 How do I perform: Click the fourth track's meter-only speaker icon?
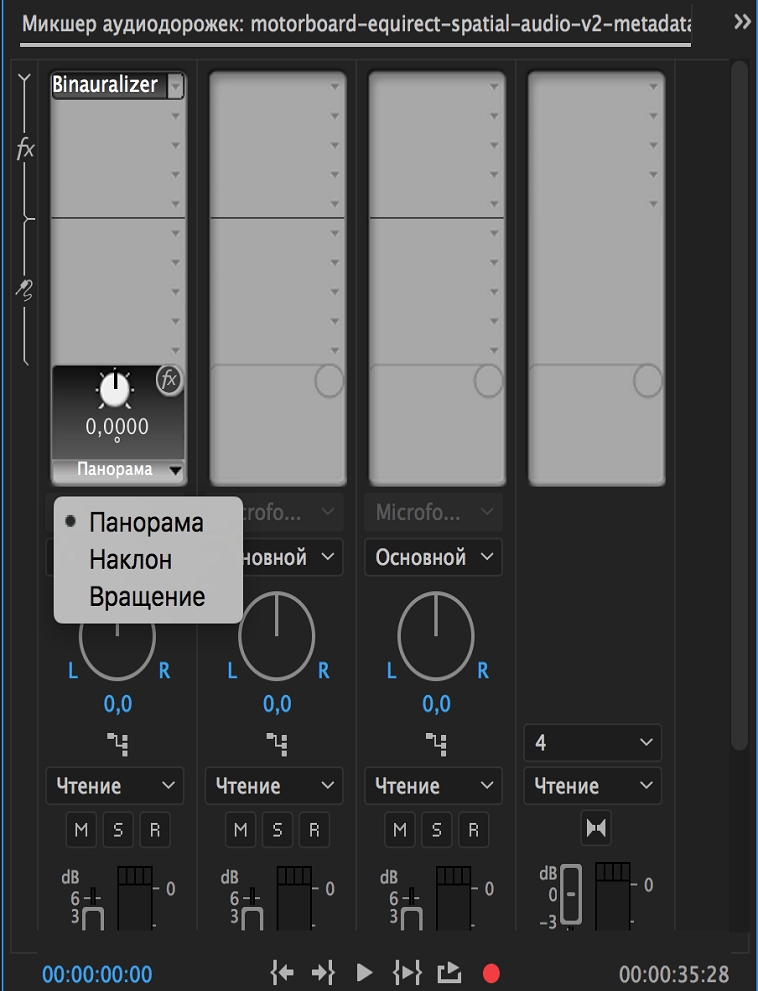pos(596,827)
